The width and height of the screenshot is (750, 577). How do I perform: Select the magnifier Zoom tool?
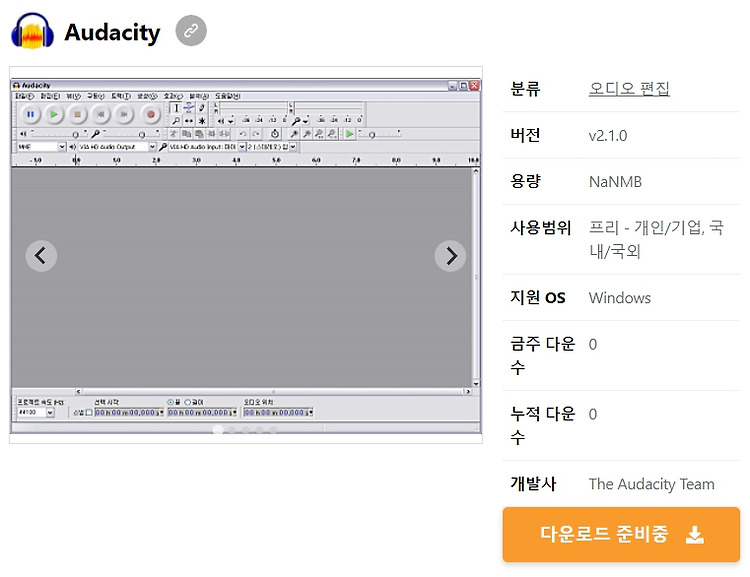click(x=176, y=121)
